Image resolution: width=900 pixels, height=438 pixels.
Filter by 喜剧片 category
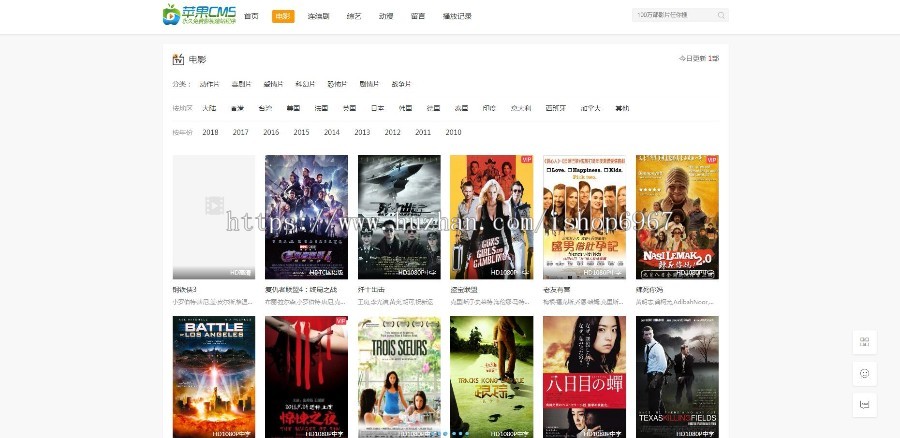coord(241,84)
